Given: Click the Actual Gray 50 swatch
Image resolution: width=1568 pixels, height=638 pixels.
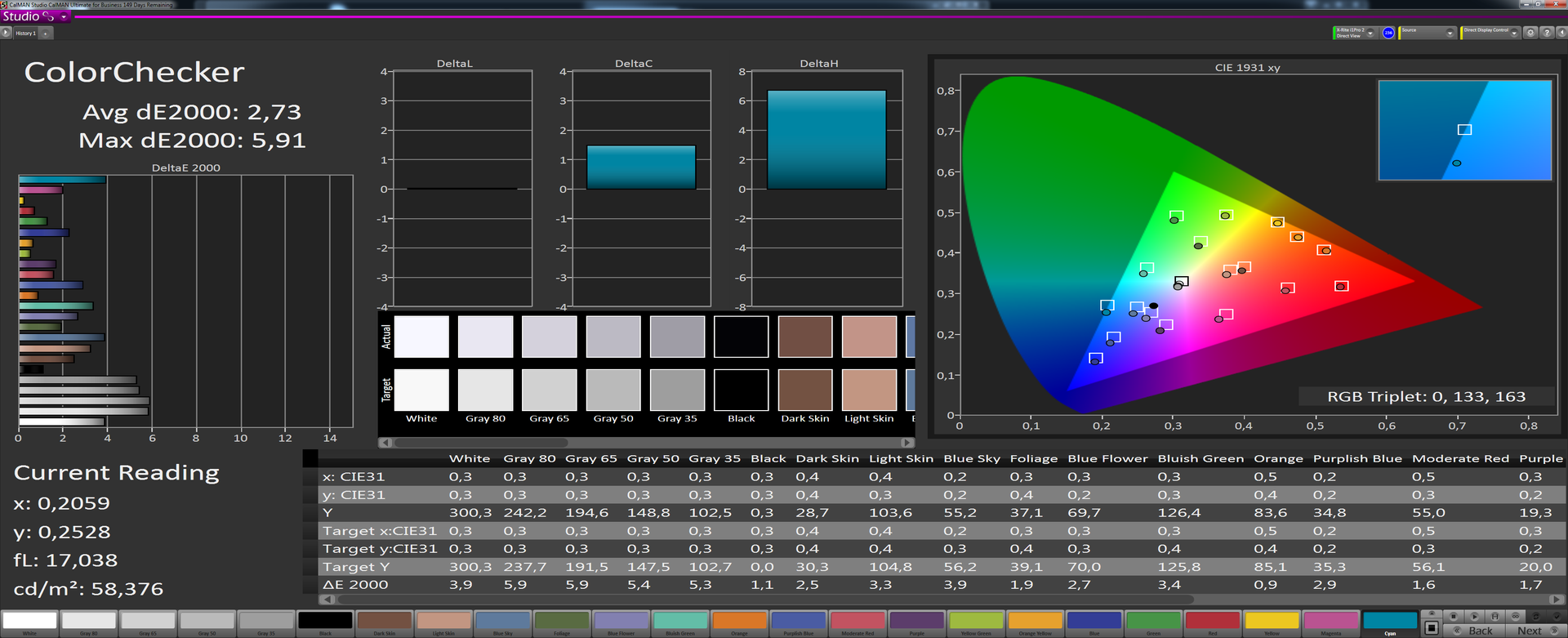Looking at the screenshot, I should 613,337.
